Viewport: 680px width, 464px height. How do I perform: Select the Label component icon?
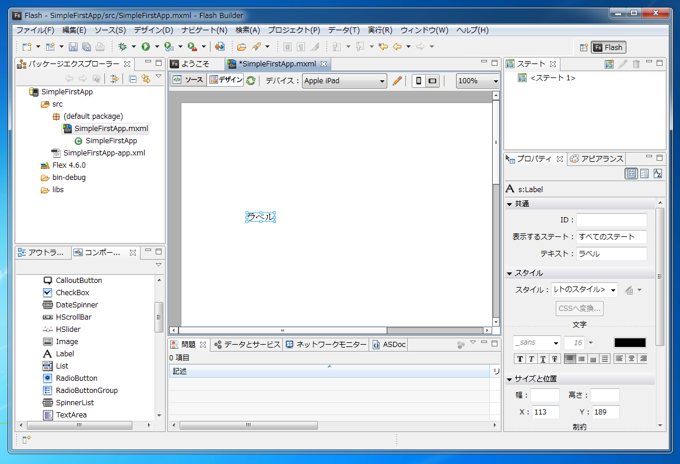[x=47, y=354]
